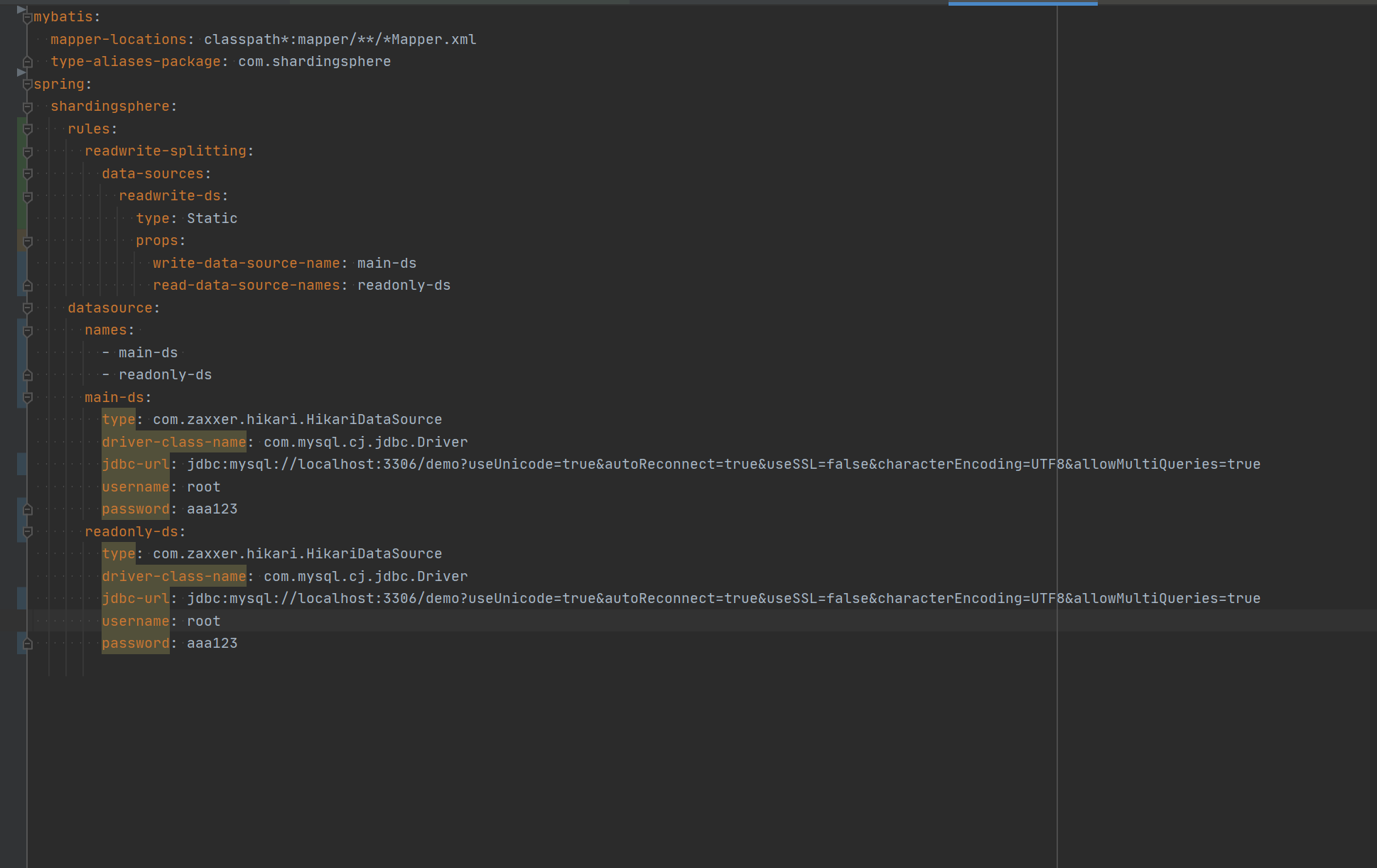Collapse the names list
This screenshot has width=1377, height=868.
click(27, 331)
